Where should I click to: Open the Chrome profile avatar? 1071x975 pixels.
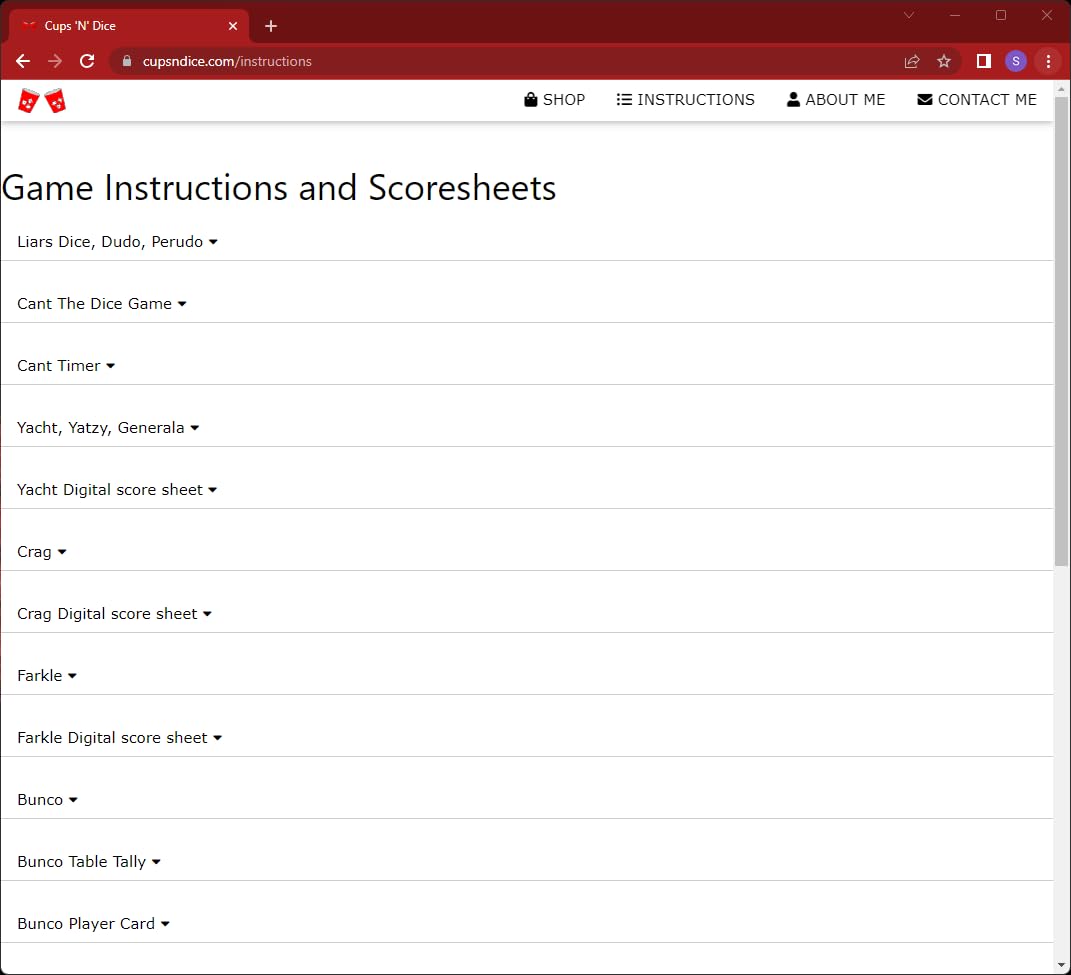tap(1015, 61)
